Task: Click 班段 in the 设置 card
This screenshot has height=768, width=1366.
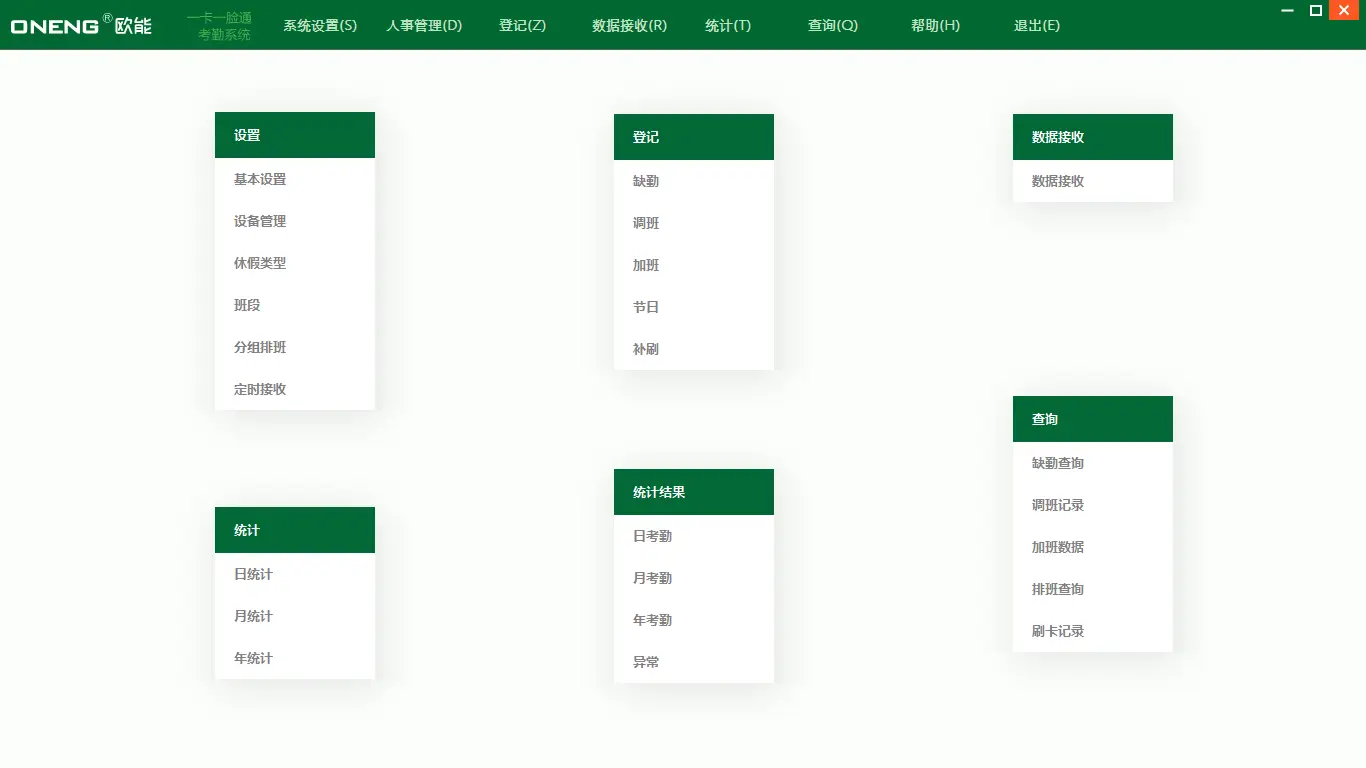Action: pos(247,305)
